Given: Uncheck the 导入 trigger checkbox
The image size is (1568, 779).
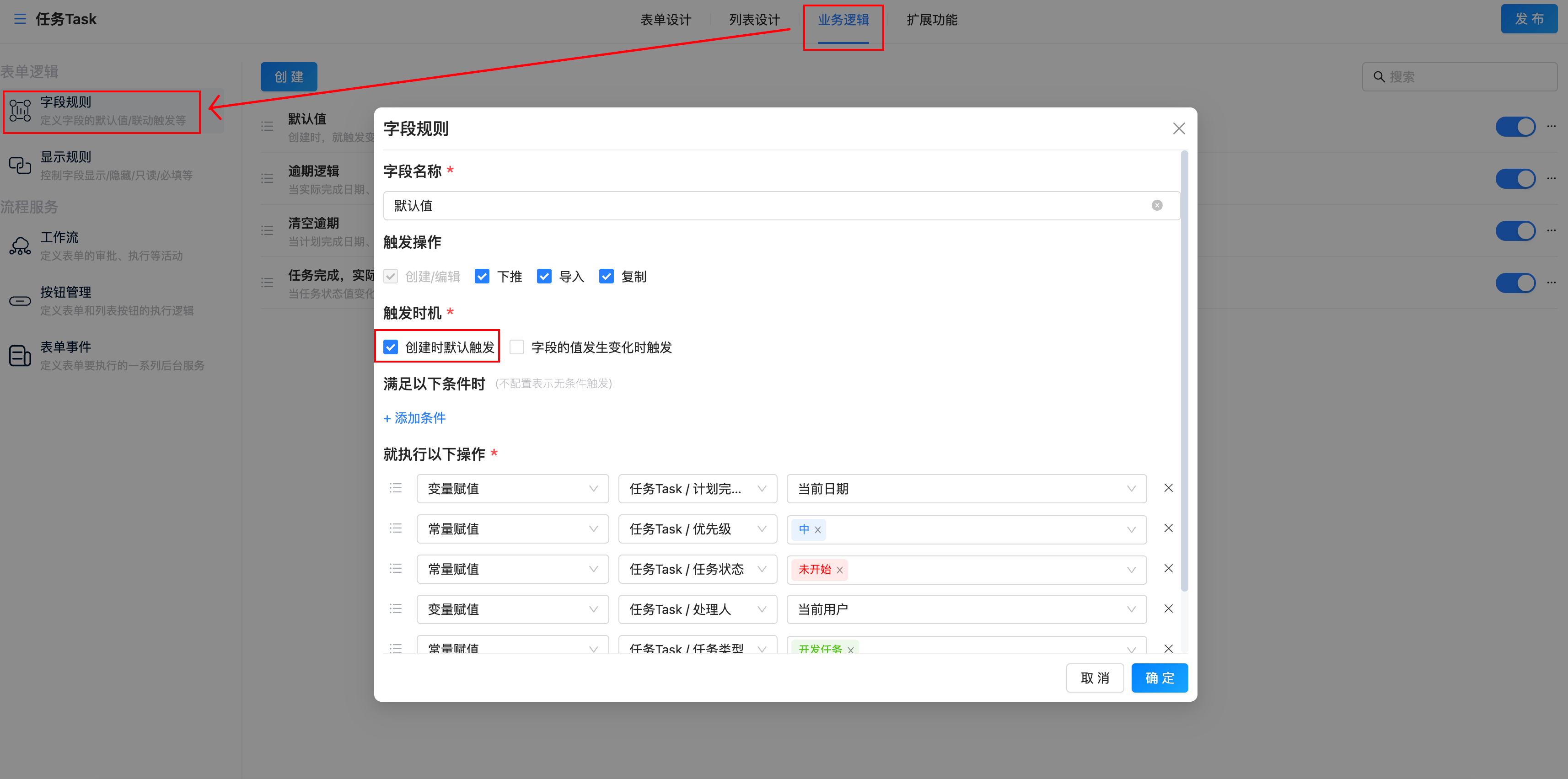Looking at the screenshot, I should tap(543, 277).
